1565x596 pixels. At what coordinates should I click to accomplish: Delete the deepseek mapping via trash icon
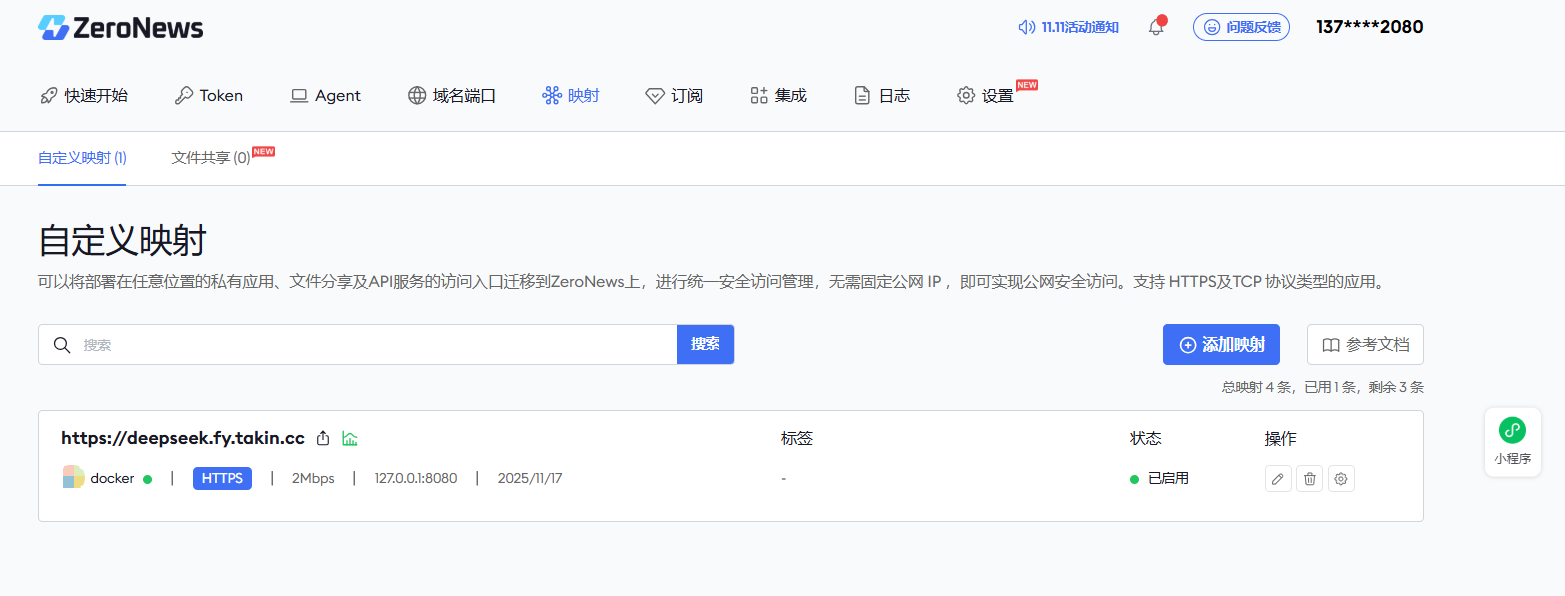click(1309, 479)
